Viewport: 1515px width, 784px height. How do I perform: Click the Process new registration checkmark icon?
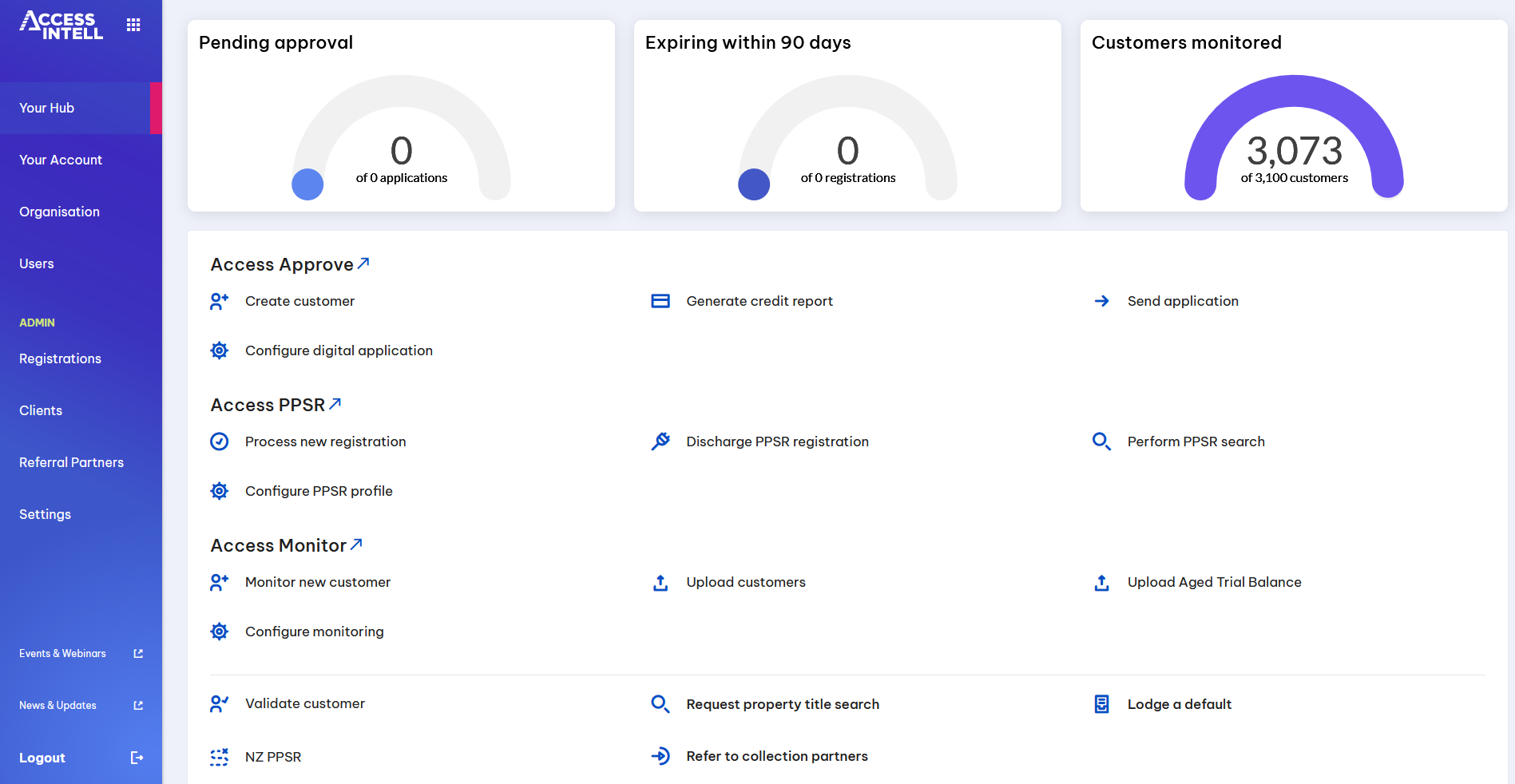coord(219,441)
